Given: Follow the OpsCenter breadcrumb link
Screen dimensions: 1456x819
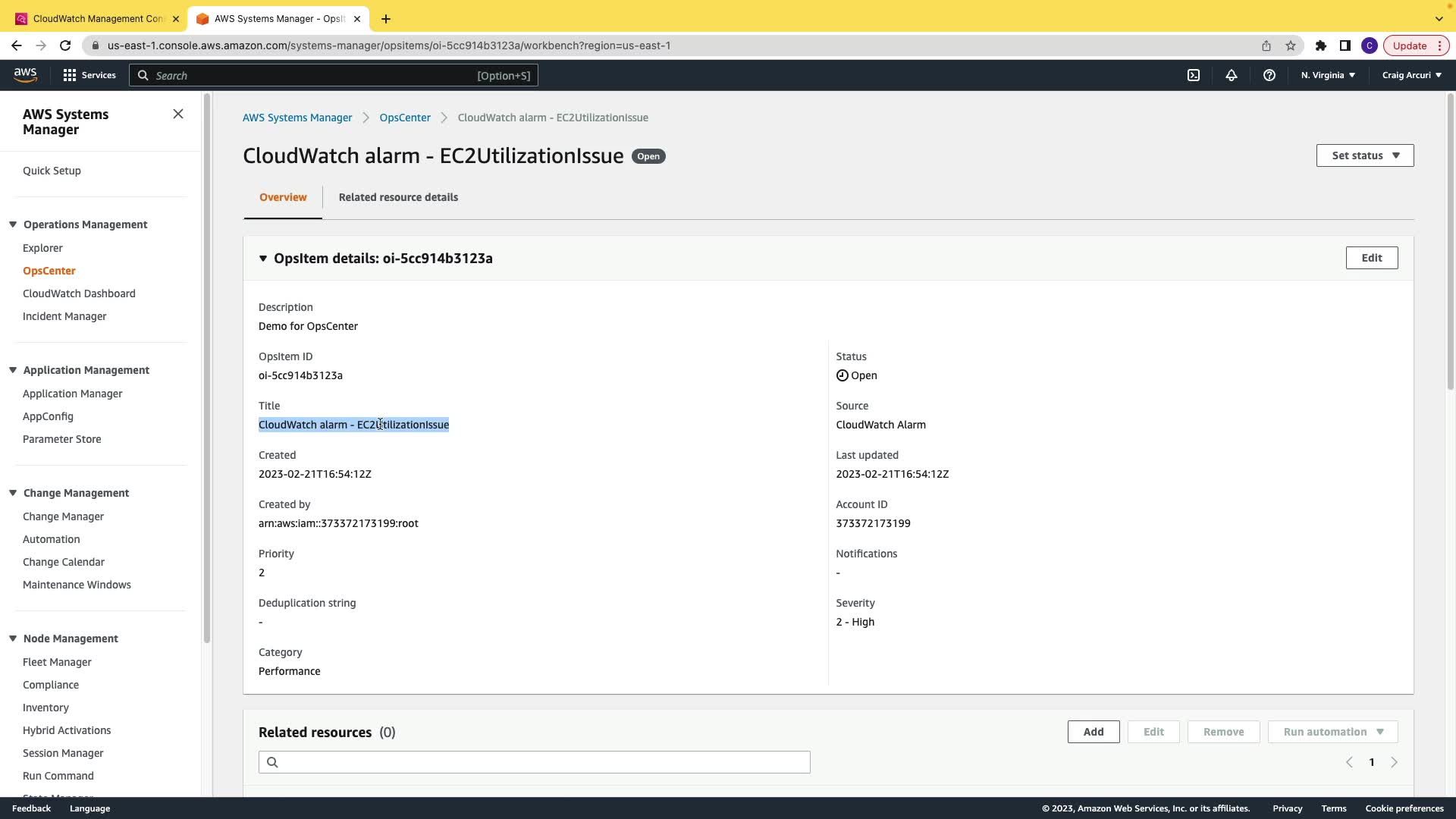Looking at the screenshot, I should click(x=405, y=118).
